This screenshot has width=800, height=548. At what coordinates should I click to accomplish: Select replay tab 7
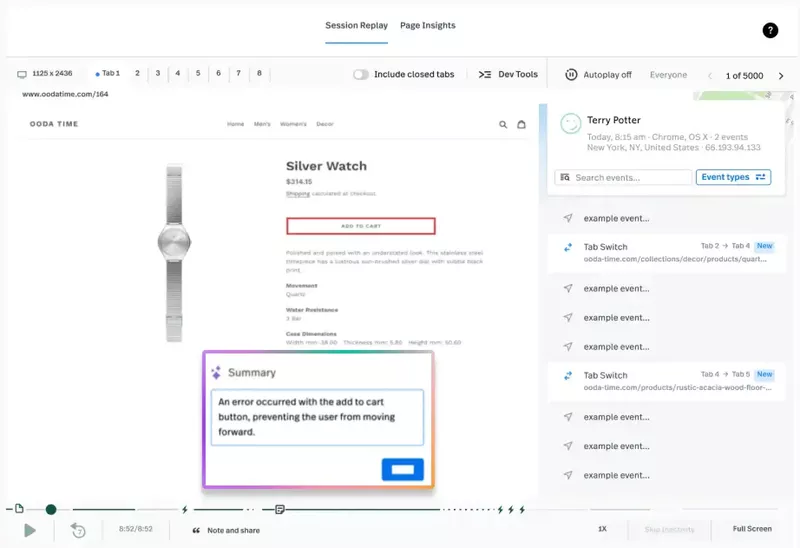tap(238, 73)
